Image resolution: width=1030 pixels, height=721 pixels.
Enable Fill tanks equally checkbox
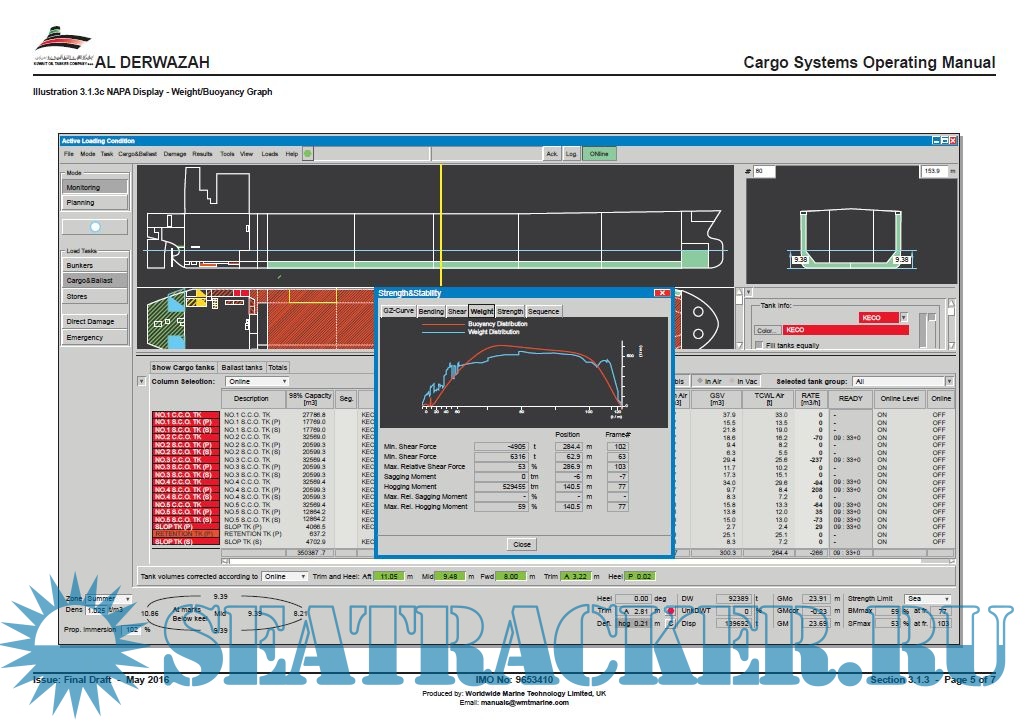(x=758, y=345)
